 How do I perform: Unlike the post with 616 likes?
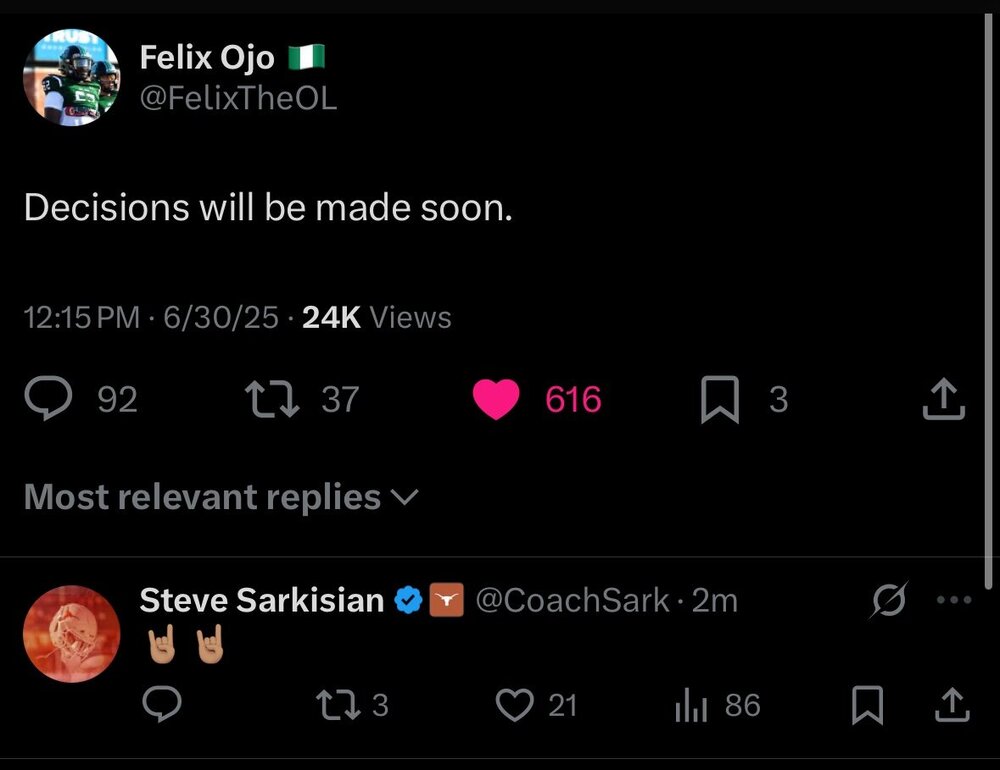click(x=495, y=400)
